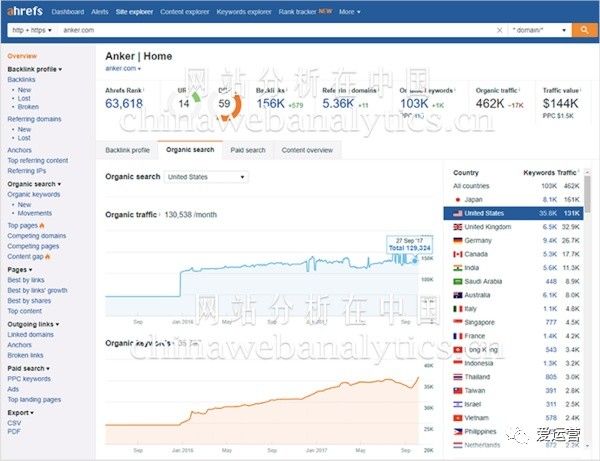The image size is (600, 461).
Task: Expand the anker.com URL dropdown under title
Action: [x=123, y=68]
